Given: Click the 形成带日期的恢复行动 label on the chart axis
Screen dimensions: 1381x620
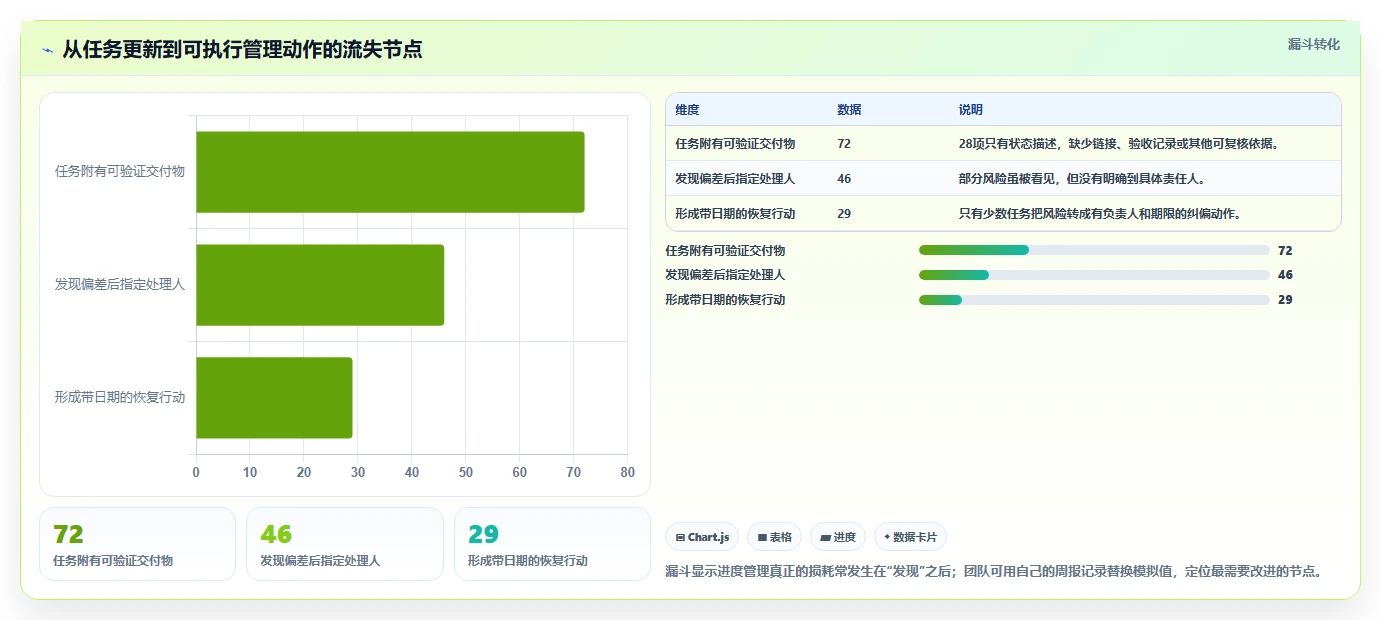Looking at the screenshot, I should tap(120, 397).
